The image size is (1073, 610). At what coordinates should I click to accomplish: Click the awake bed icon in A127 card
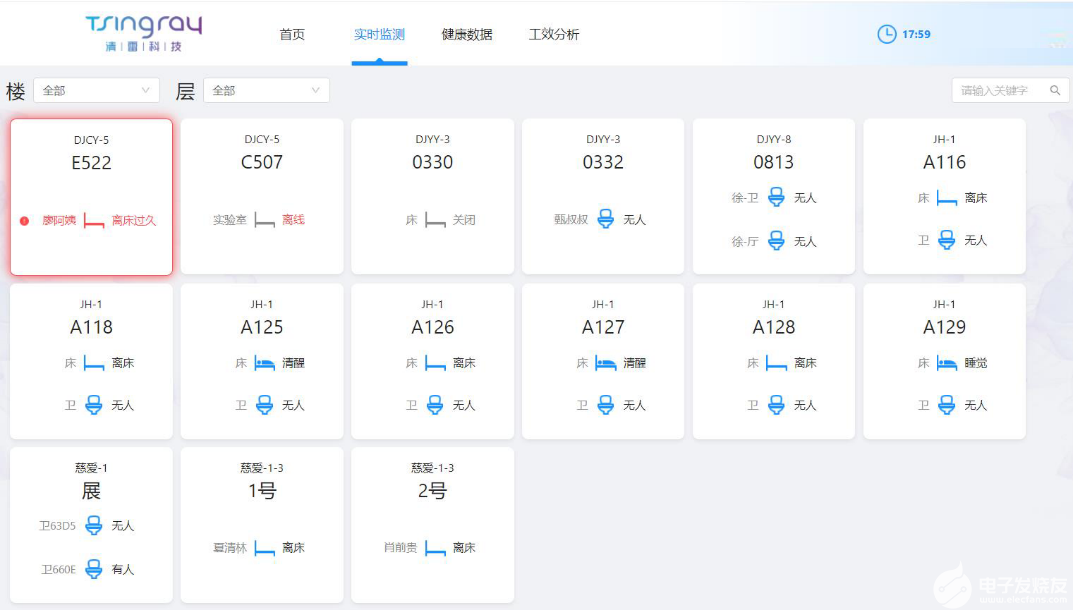coord(606,363)
